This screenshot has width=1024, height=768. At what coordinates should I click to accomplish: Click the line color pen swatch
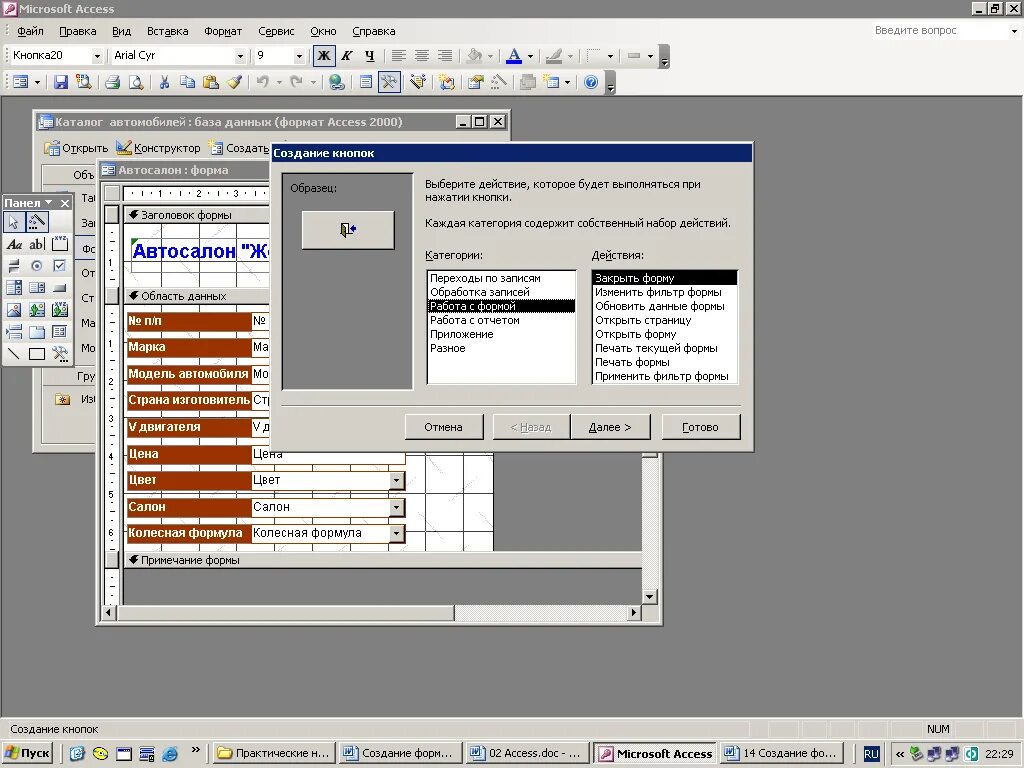[554, 56]
